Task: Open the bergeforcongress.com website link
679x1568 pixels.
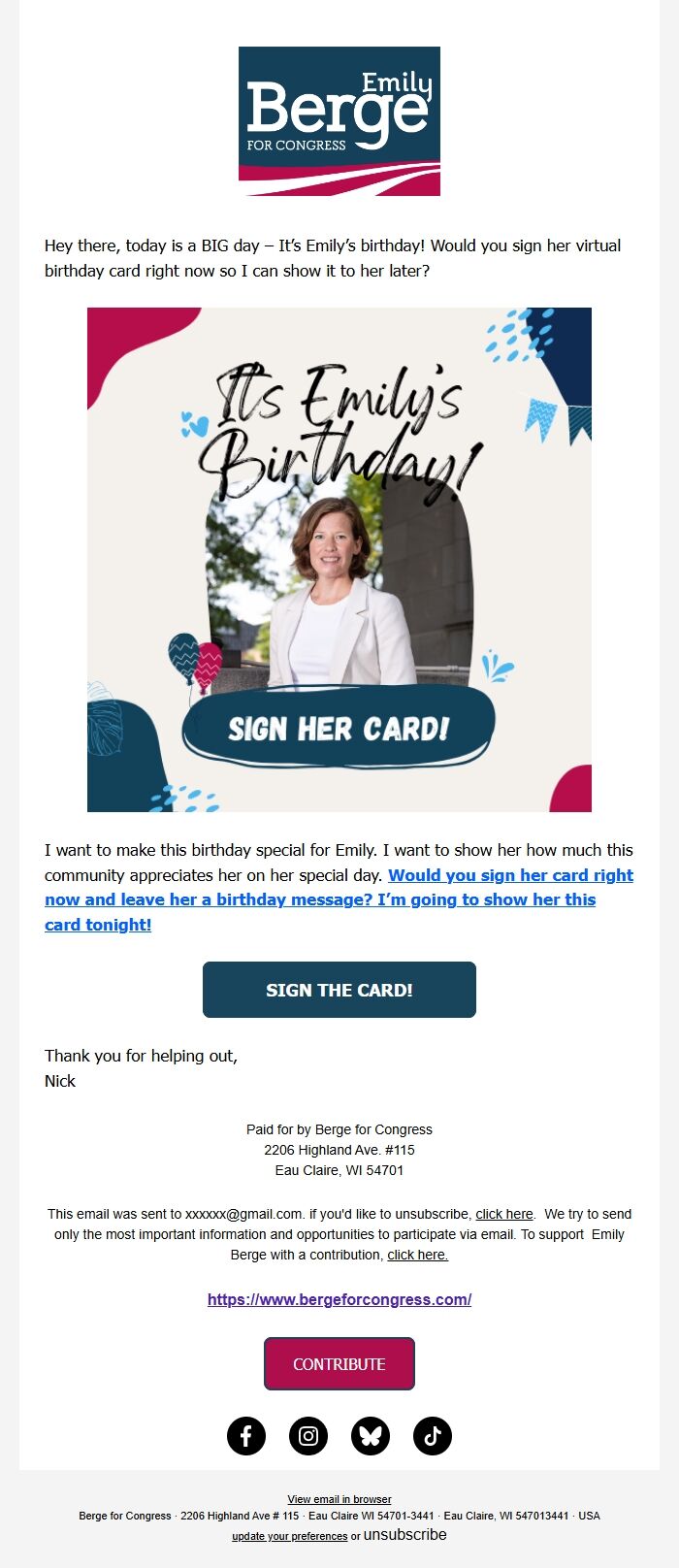Action: coord(339,1298)
